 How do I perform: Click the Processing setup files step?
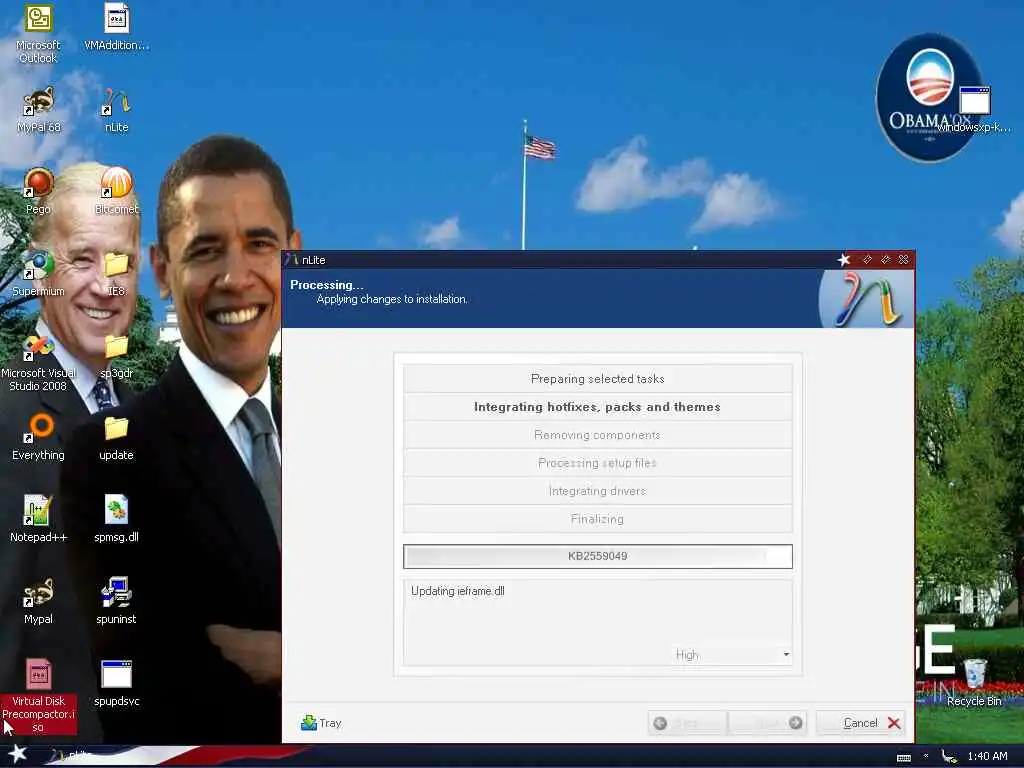(598, 463)
